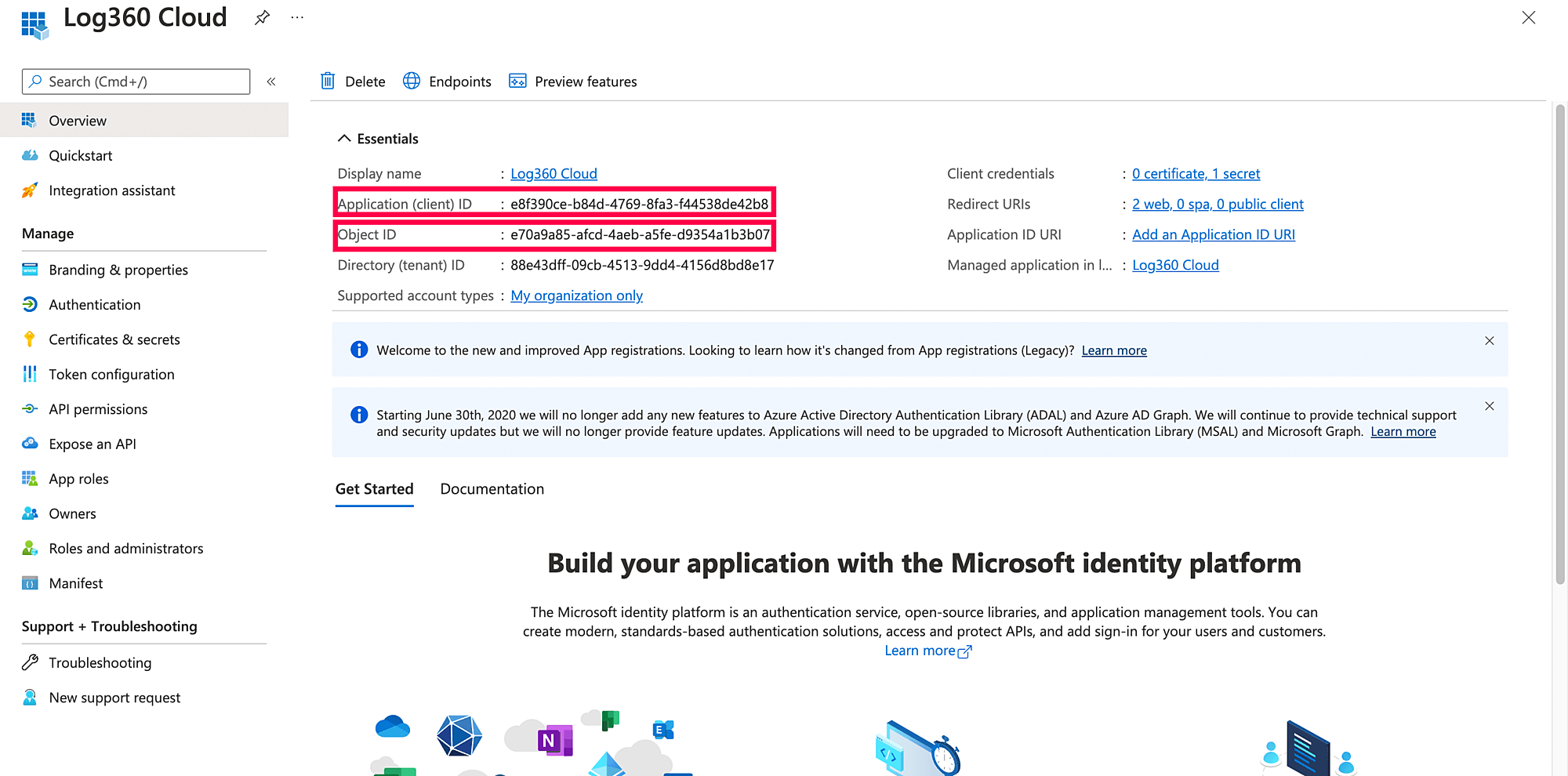Open New support request
The width and height of the screenshot is (1568, 776).
click(x=114, y=698)
